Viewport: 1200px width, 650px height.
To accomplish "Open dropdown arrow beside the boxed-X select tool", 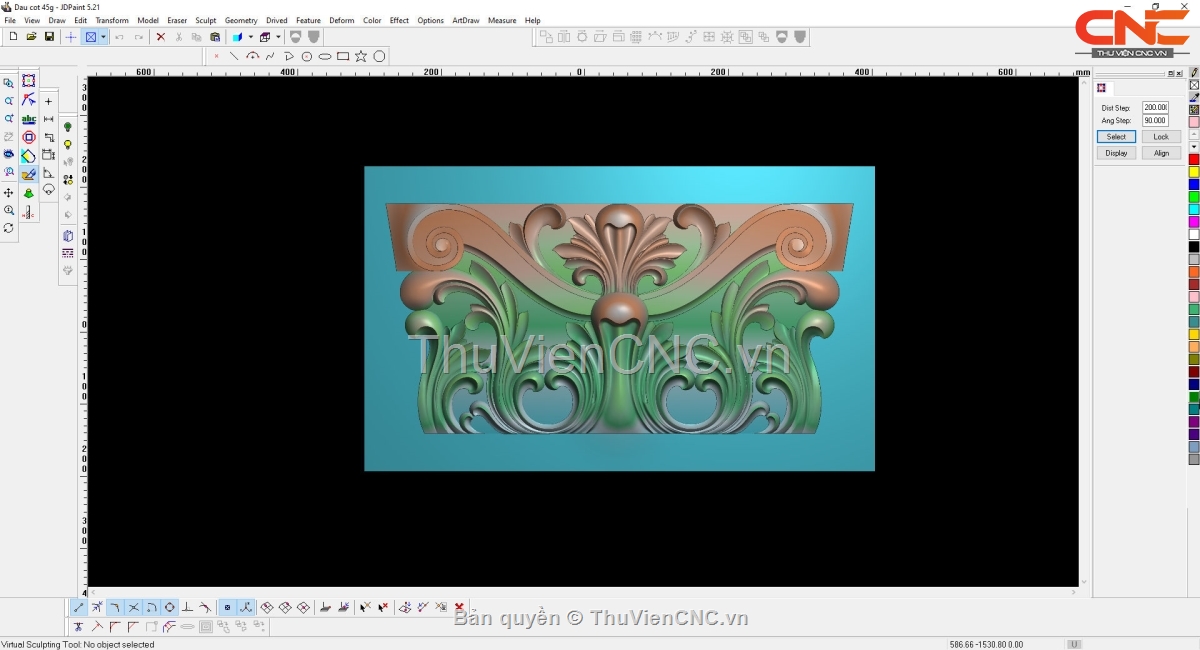I will (103, 37).
